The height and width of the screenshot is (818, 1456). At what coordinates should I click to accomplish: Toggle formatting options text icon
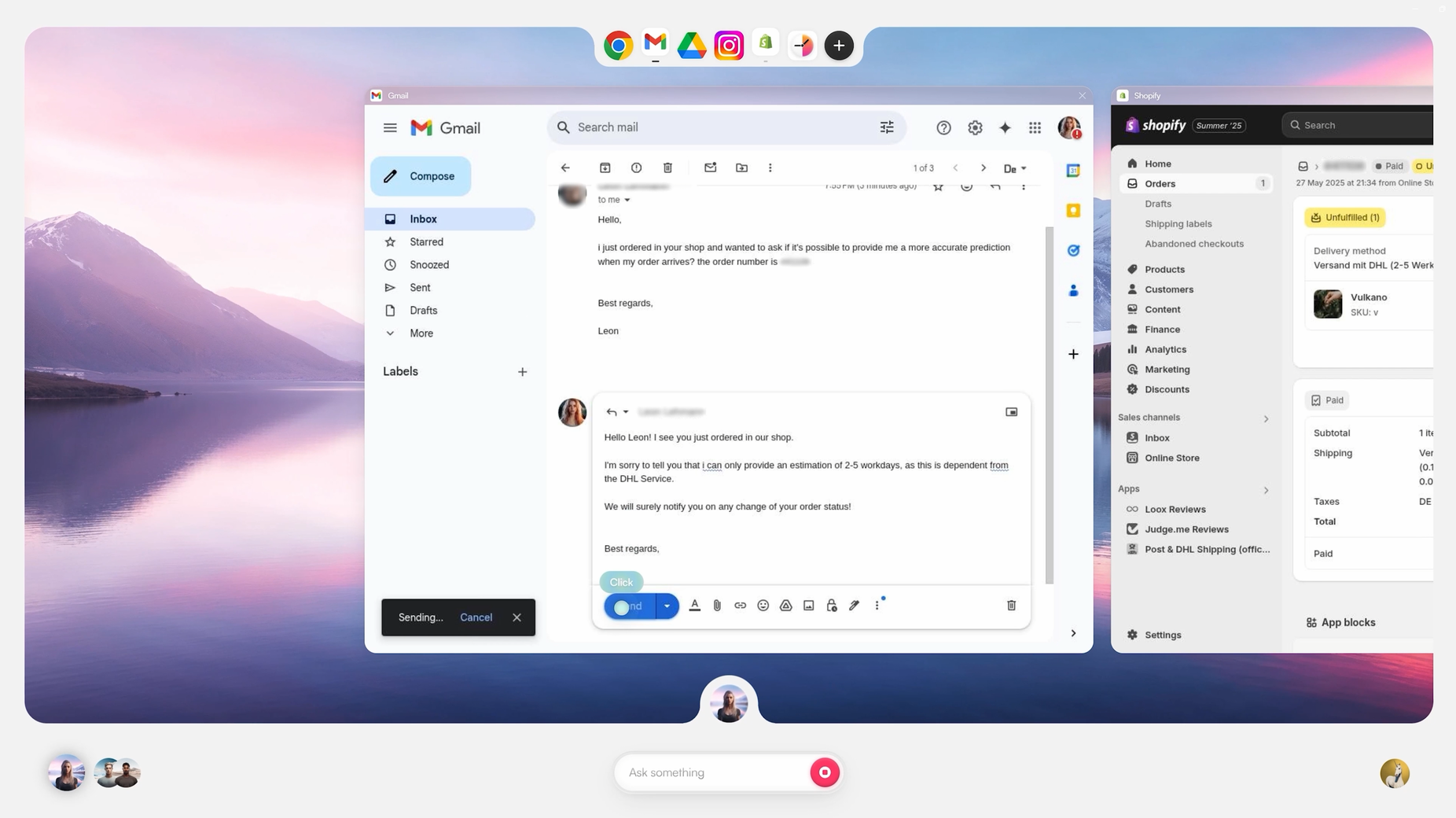pos(694,606)
